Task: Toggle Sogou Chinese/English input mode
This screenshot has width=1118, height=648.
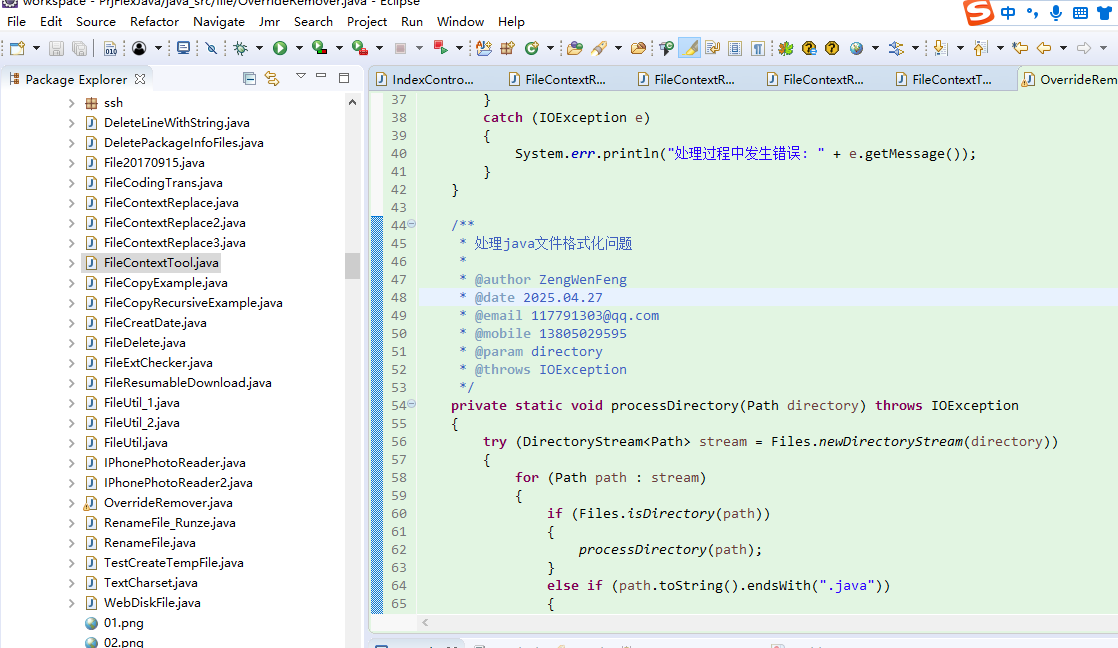Action: [1007, 13]
